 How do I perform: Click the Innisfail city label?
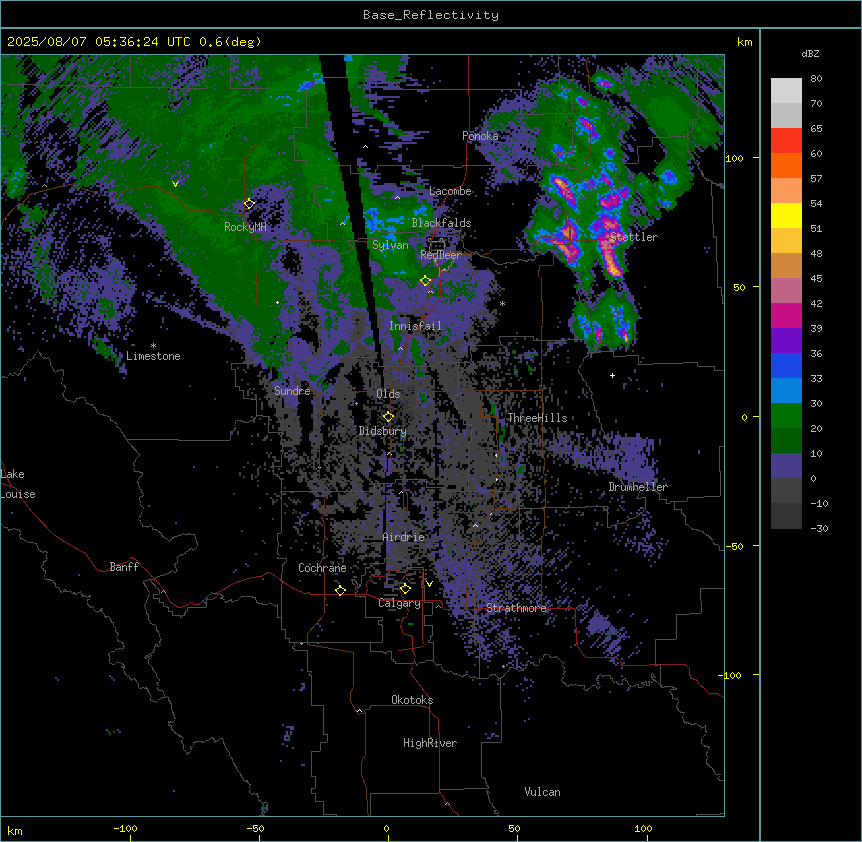coord(415,326)
